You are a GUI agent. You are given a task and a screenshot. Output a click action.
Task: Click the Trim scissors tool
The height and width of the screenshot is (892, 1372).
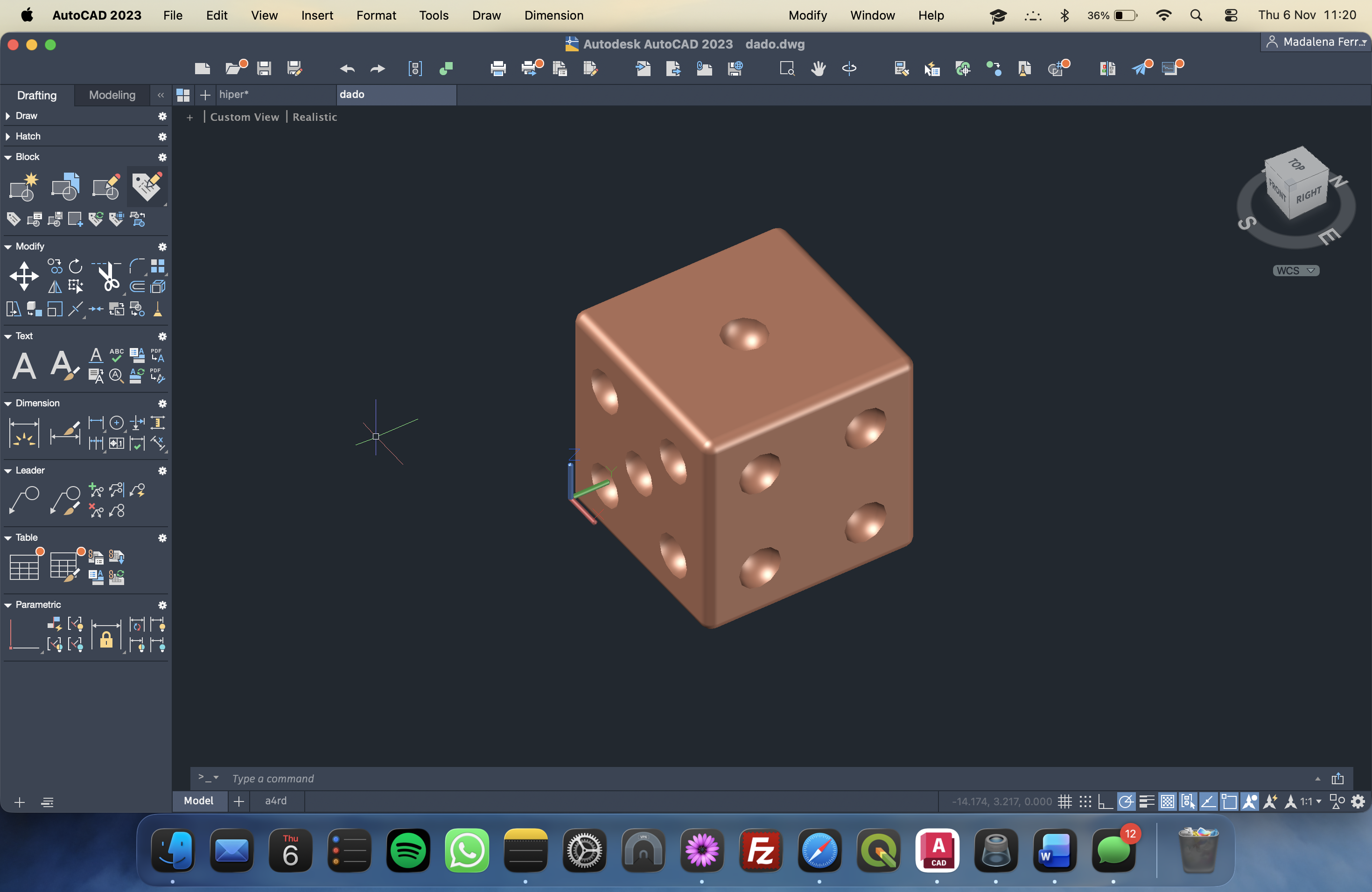click(107, 276)
